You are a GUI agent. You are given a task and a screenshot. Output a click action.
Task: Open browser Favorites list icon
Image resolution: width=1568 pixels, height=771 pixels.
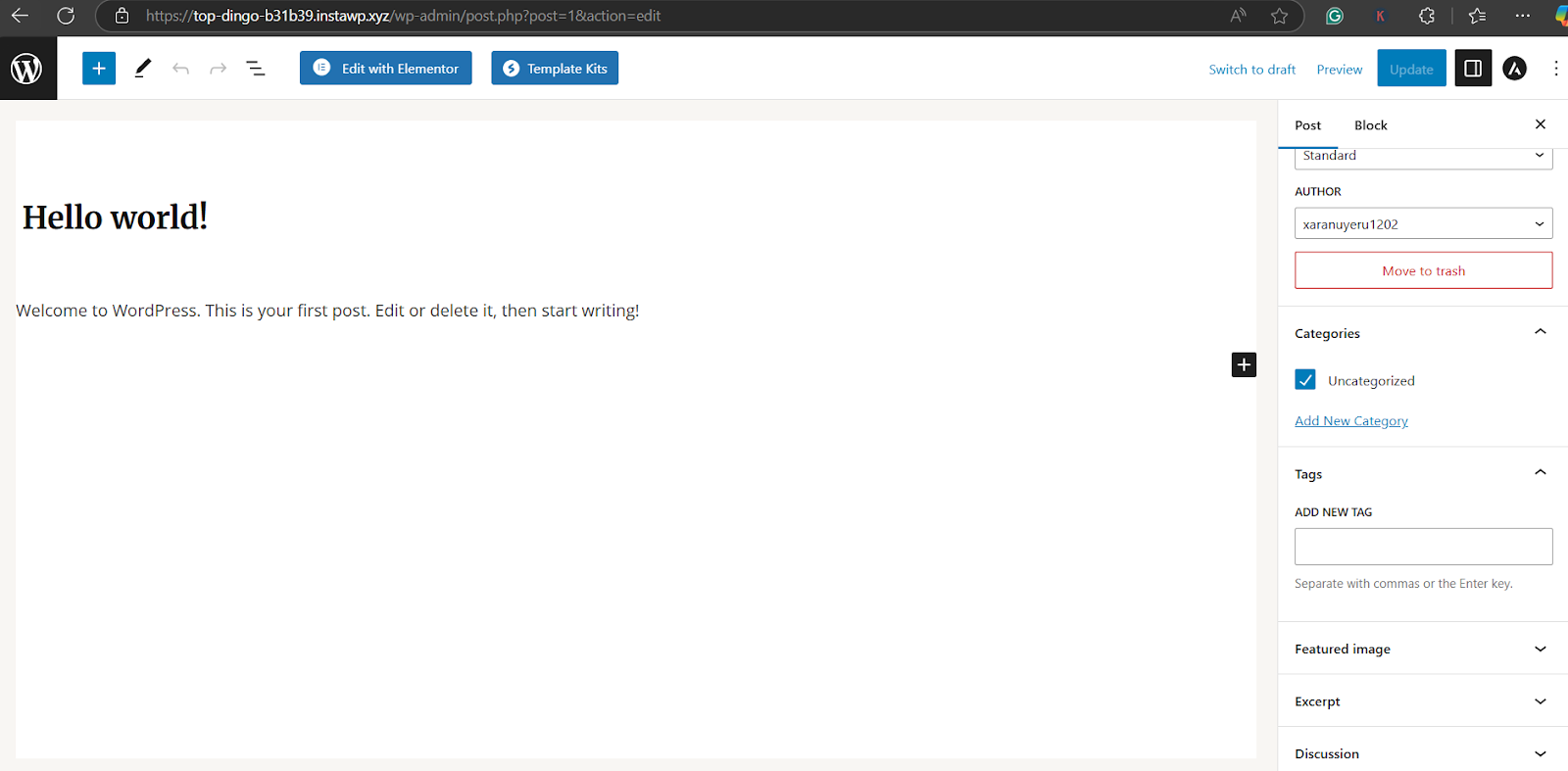pyautogui.click(x=1478, y=16)
